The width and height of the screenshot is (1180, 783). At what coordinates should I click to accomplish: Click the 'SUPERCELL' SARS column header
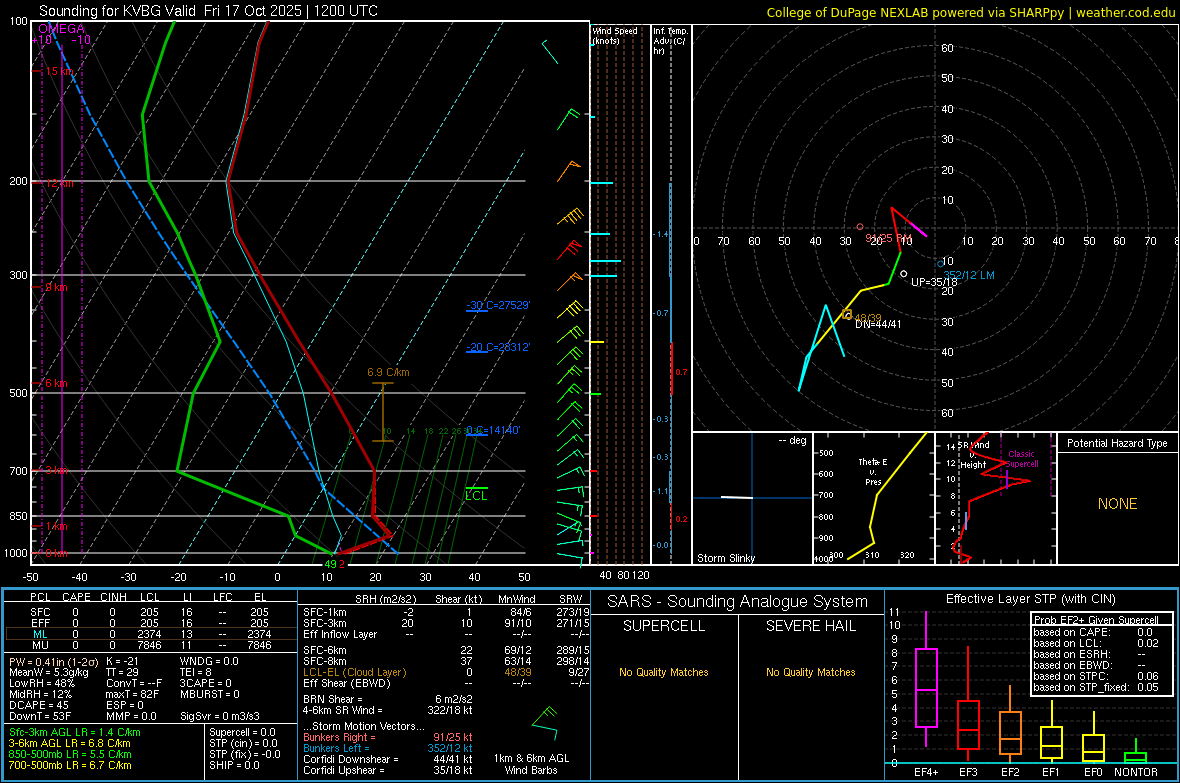click(664, 626)
